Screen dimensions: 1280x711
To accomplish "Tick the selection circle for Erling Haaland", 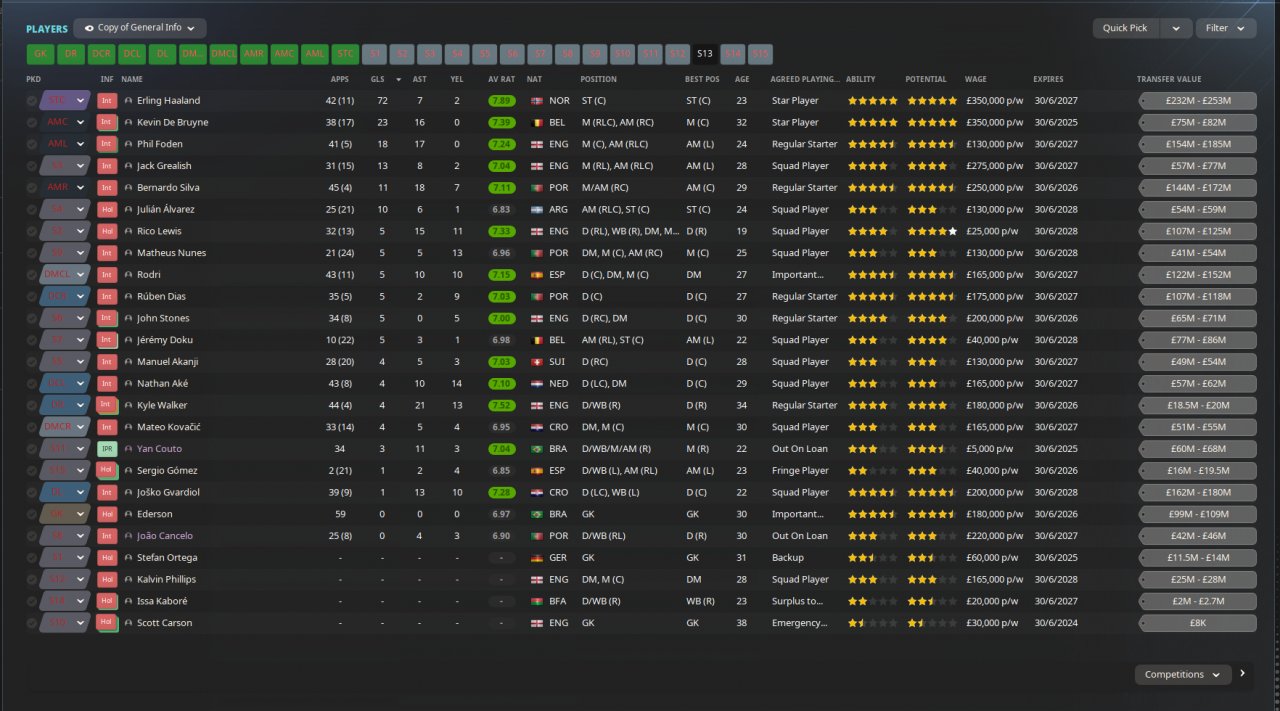I will 32,101.
